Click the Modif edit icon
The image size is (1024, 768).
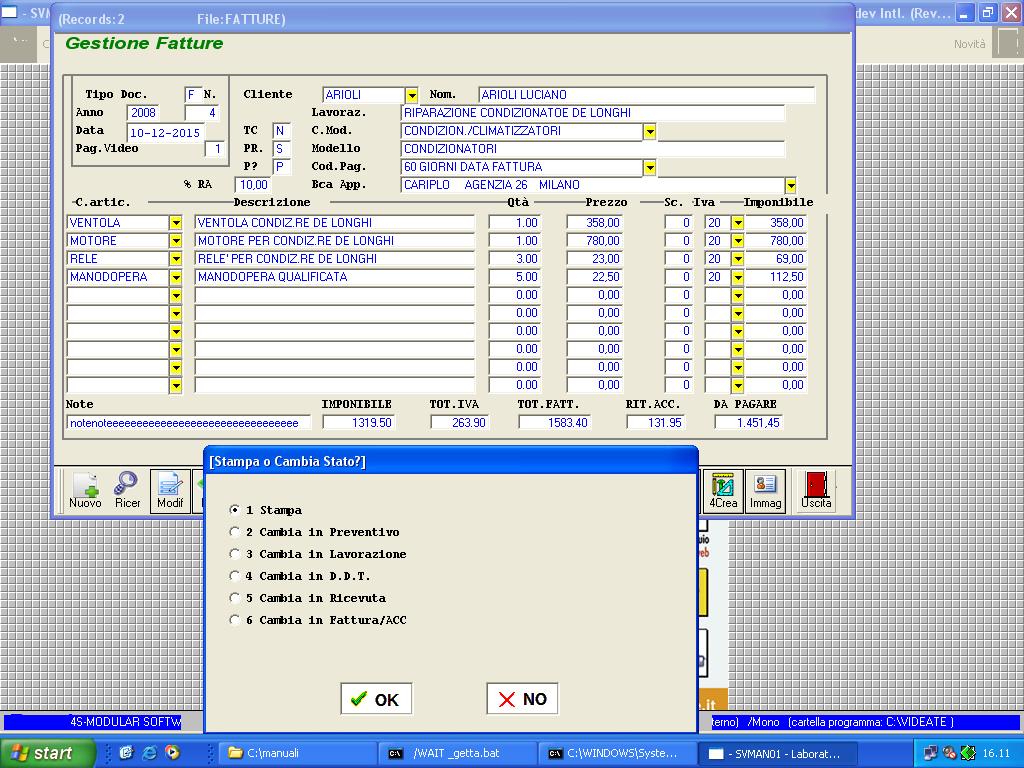click(170, 490)
